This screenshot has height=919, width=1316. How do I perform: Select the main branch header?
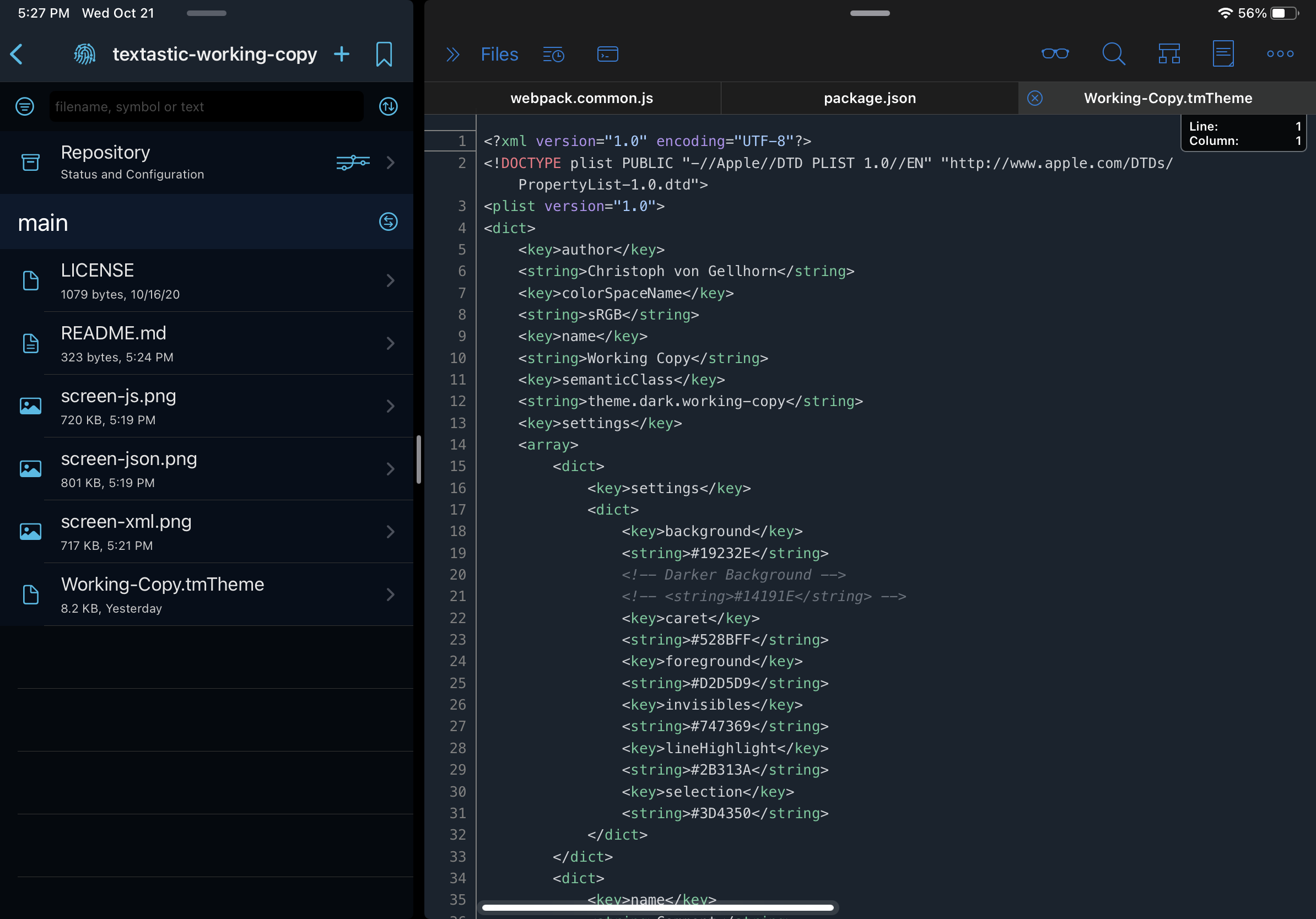pos(206,221)
